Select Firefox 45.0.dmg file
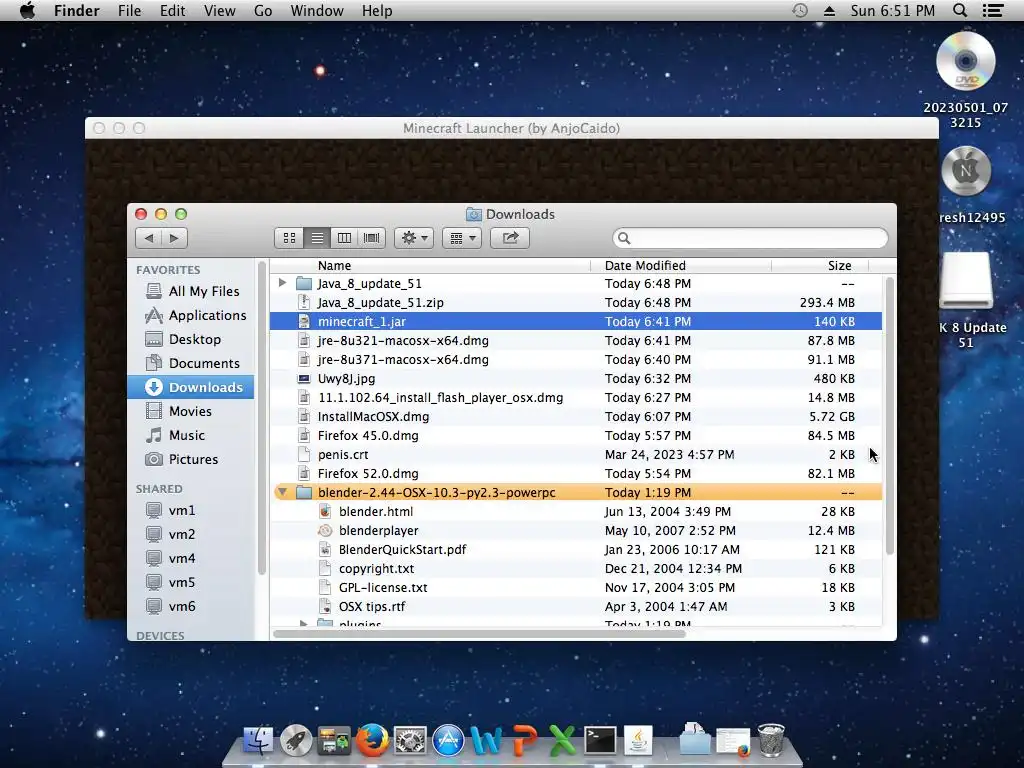The image size is (1024, 768). [576, 435]
